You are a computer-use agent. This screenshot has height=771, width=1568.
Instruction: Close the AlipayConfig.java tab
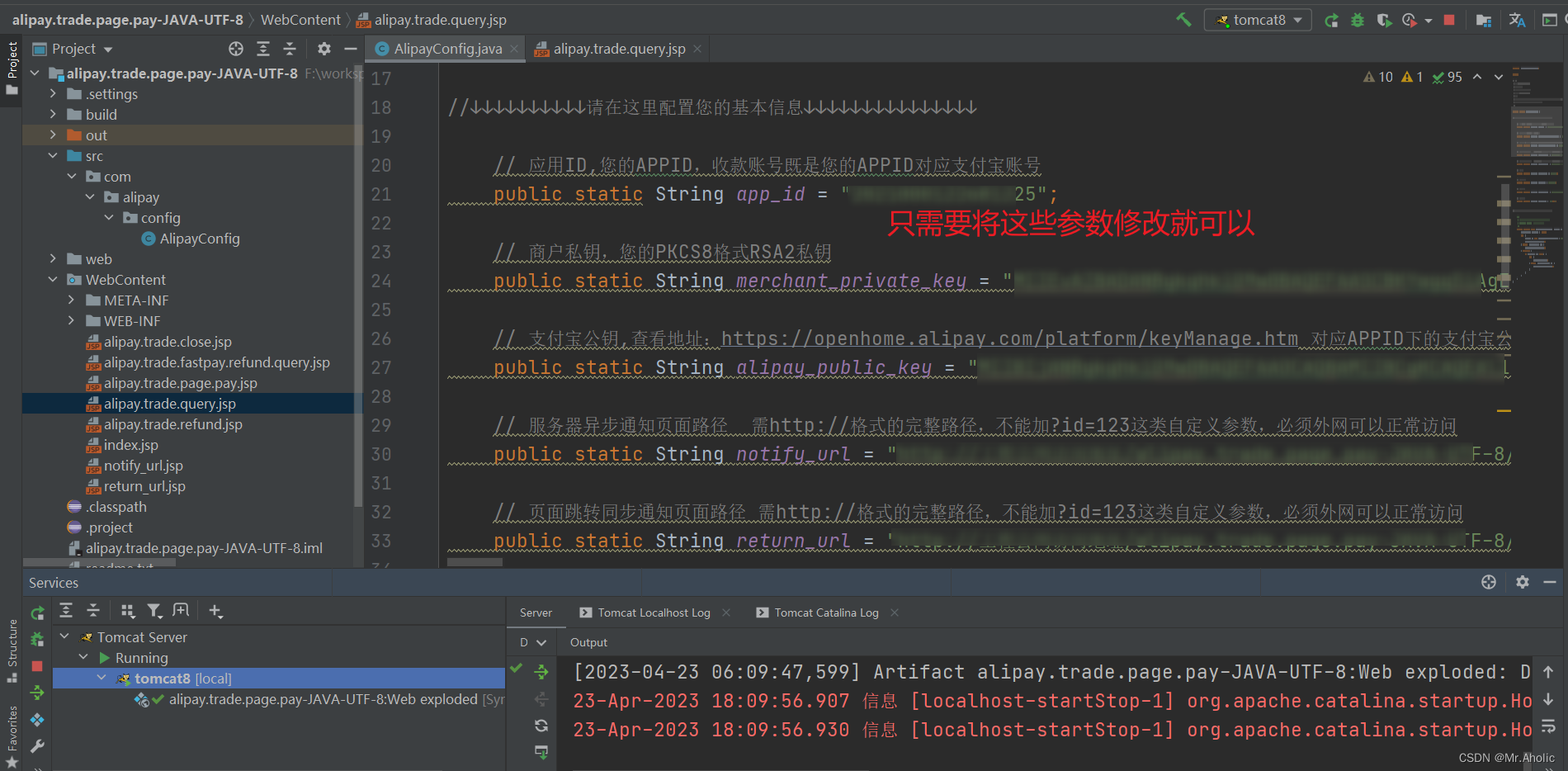(x=514, y=49)
